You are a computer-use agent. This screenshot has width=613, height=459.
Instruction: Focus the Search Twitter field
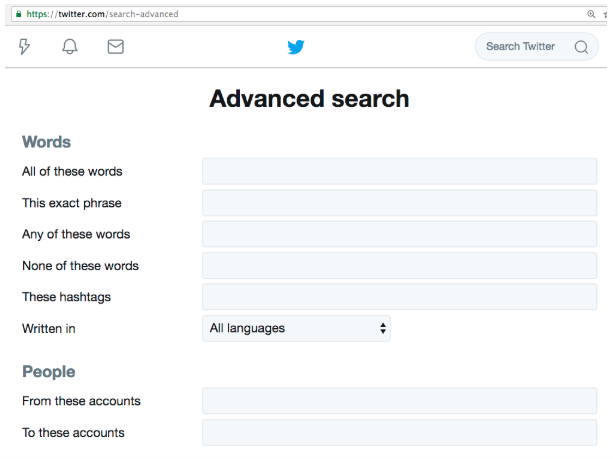point(536,47)
